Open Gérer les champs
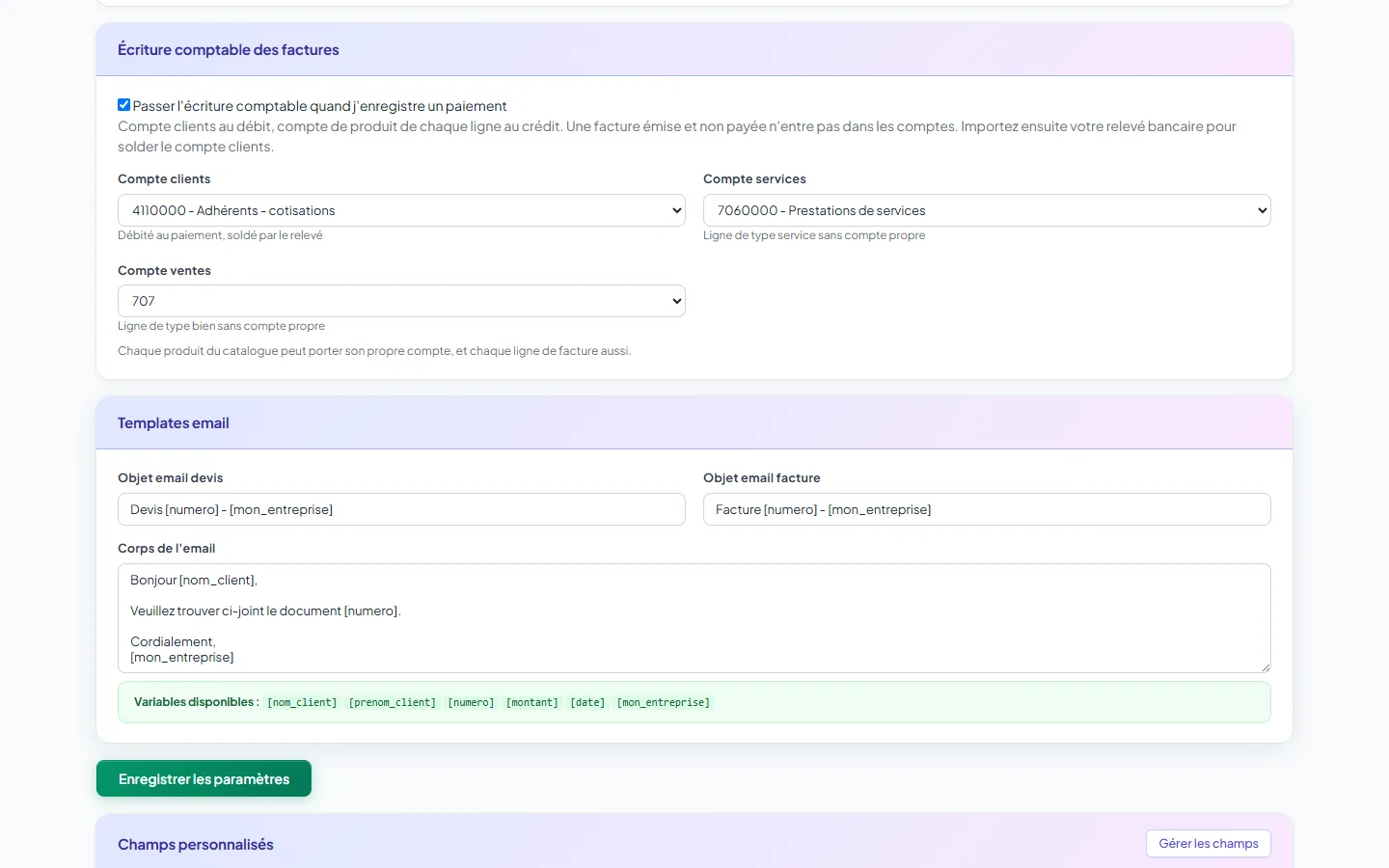Viewport: 1389px width, 868px height. coord(1209,843)
